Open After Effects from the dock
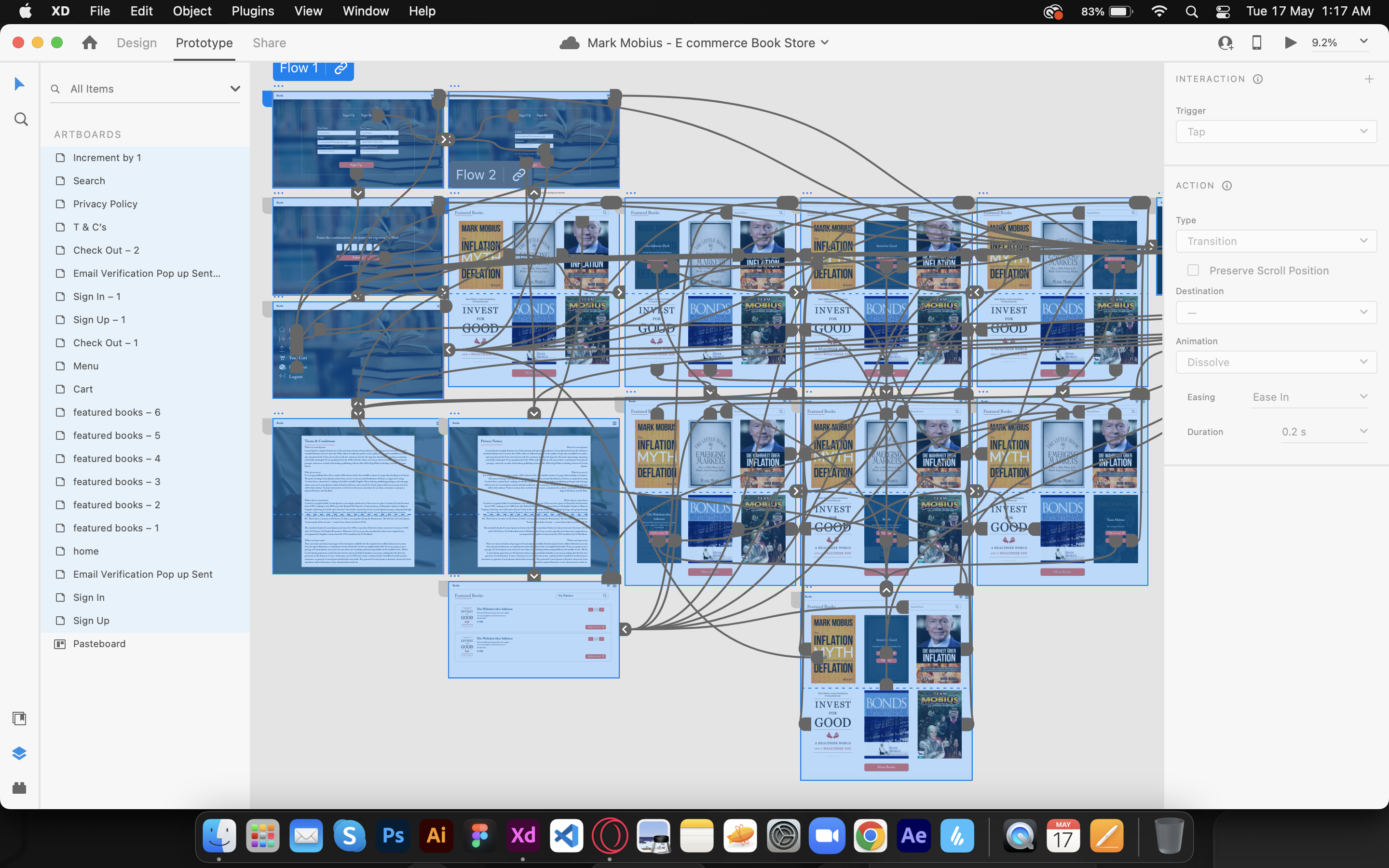Image resolution: width=1389 pixels, height=868 pixels. pyautogui.click(x=914, y=835)
